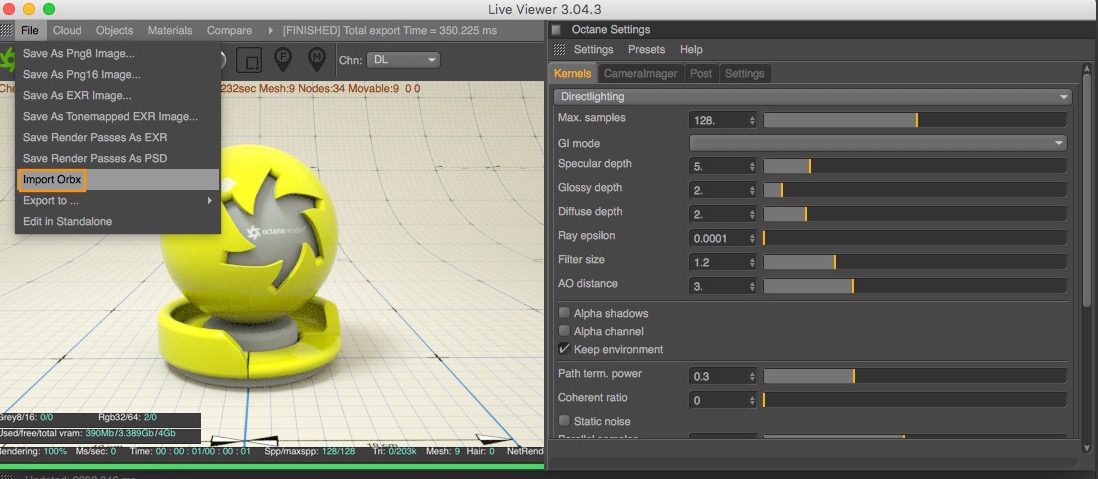The width and height of the screenshot is (1098, 479).
Task: Click the settings panel scrollbar up arrow
Action: (1087, 69)
